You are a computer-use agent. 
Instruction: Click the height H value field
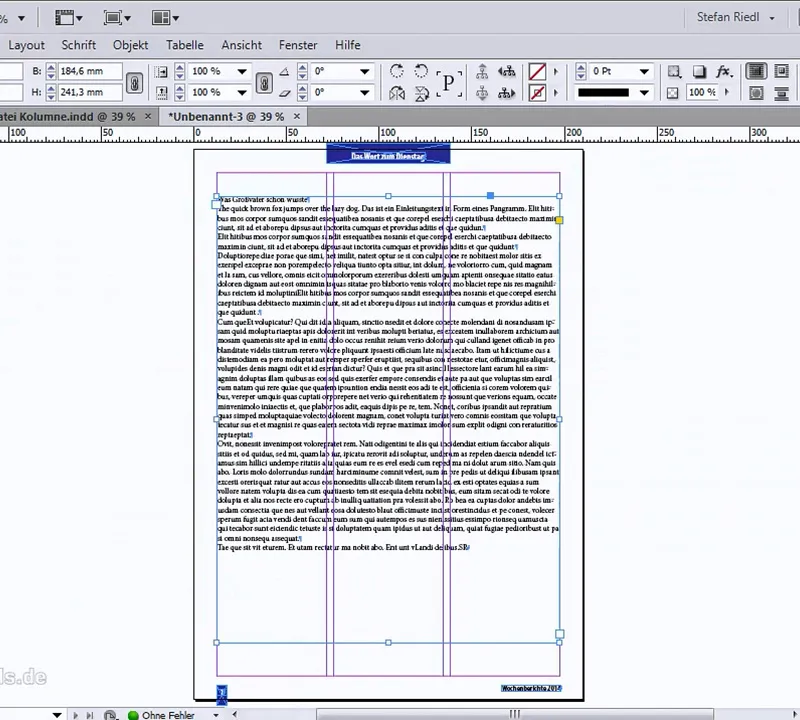(90, 92)
